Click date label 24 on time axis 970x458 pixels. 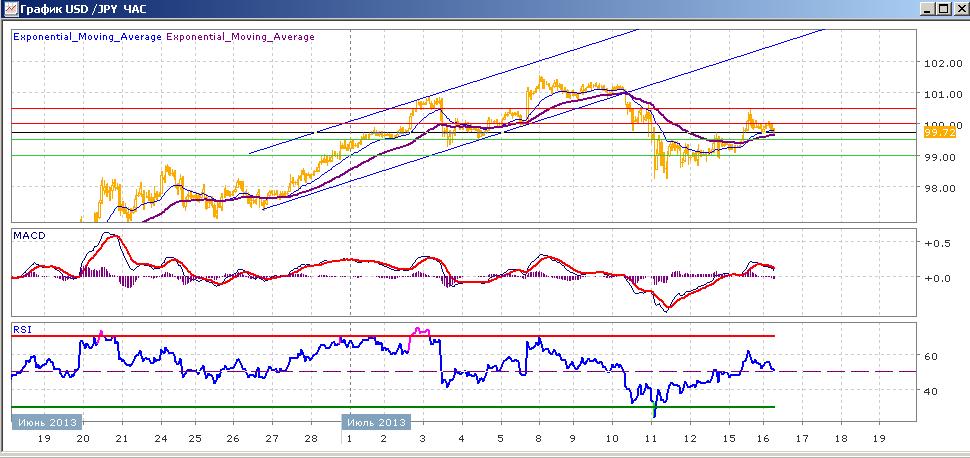pos(160,438)
